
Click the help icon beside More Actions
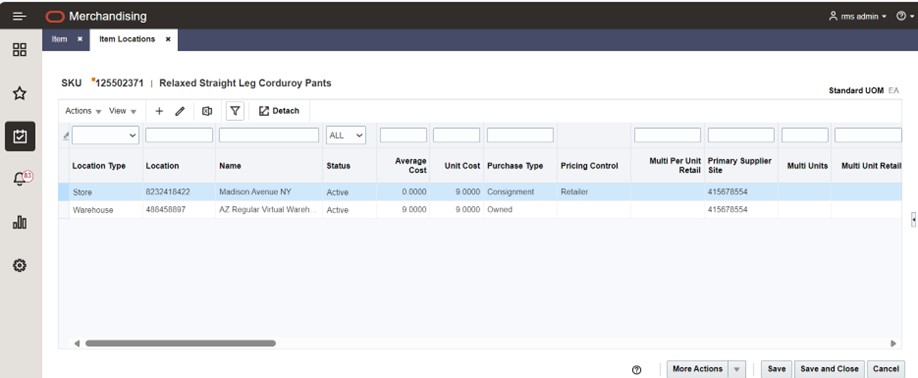click(x=637, y=369)
